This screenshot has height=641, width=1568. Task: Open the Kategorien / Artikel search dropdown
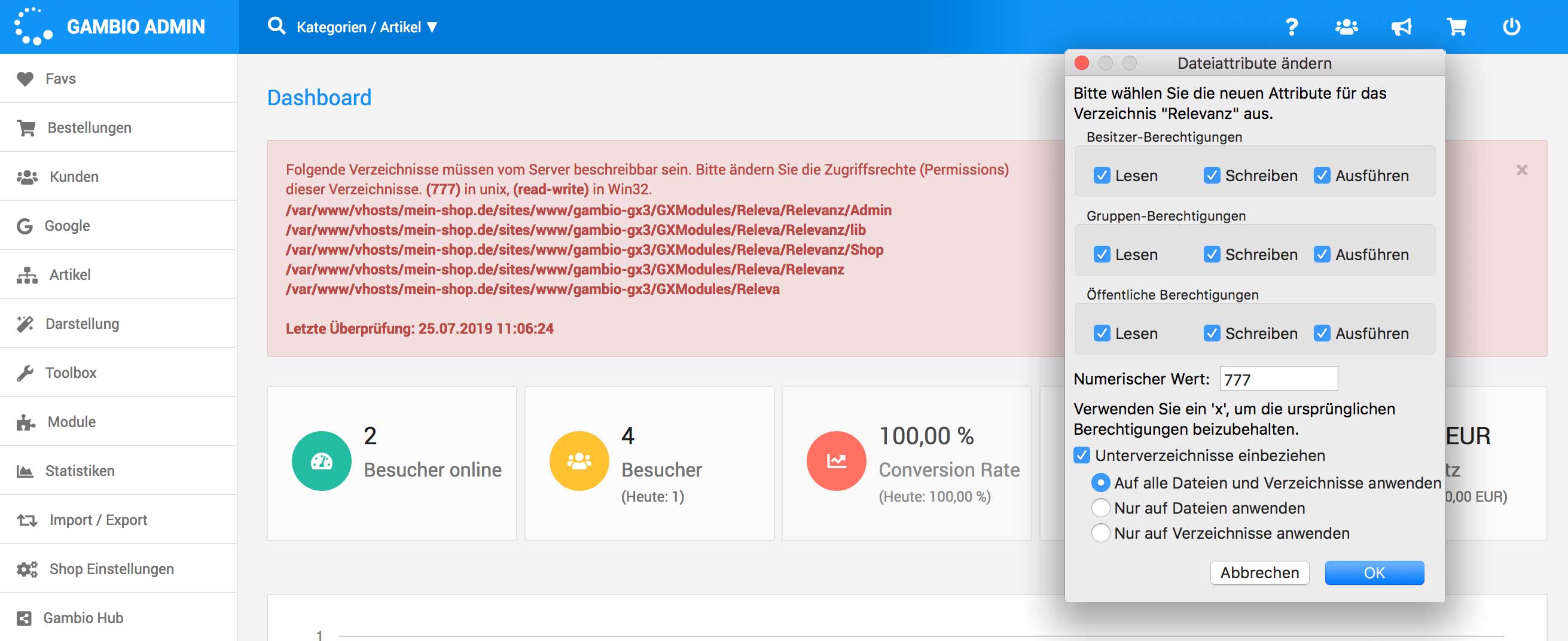click(x=367, y=28)
